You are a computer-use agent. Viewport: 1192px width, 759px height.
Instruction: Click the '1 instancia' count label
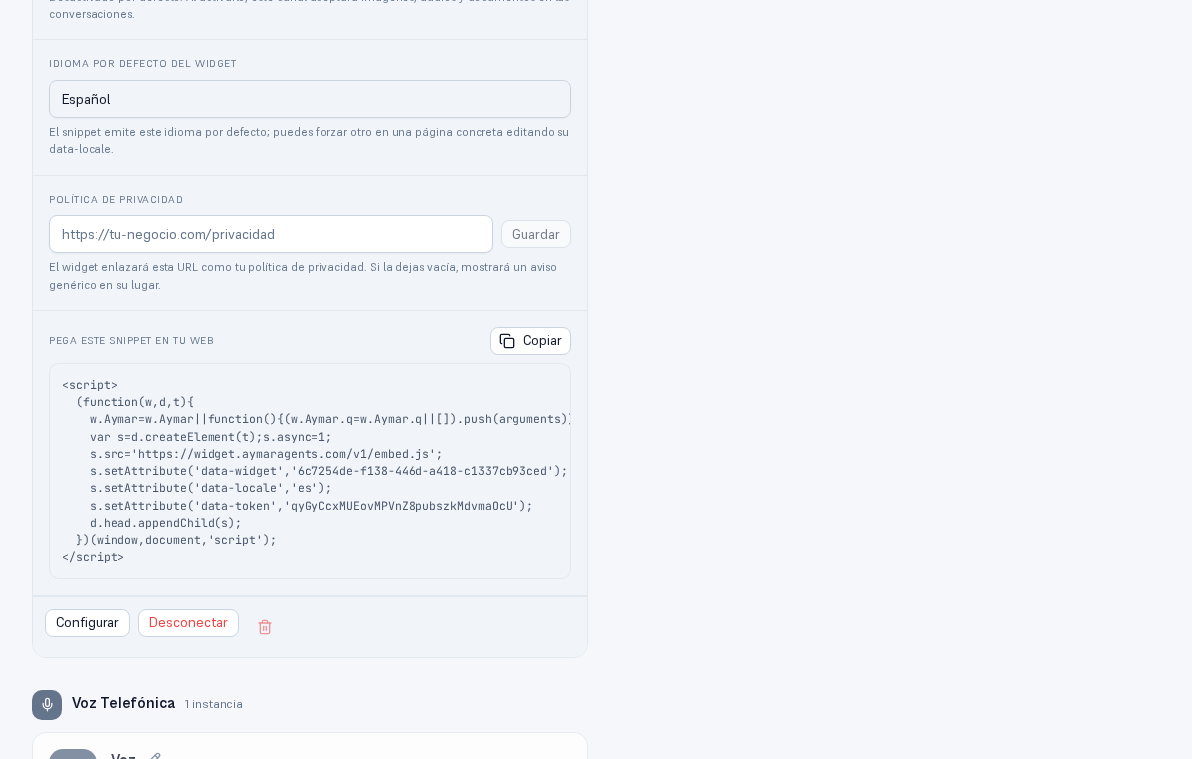click(x=214, y=704)
